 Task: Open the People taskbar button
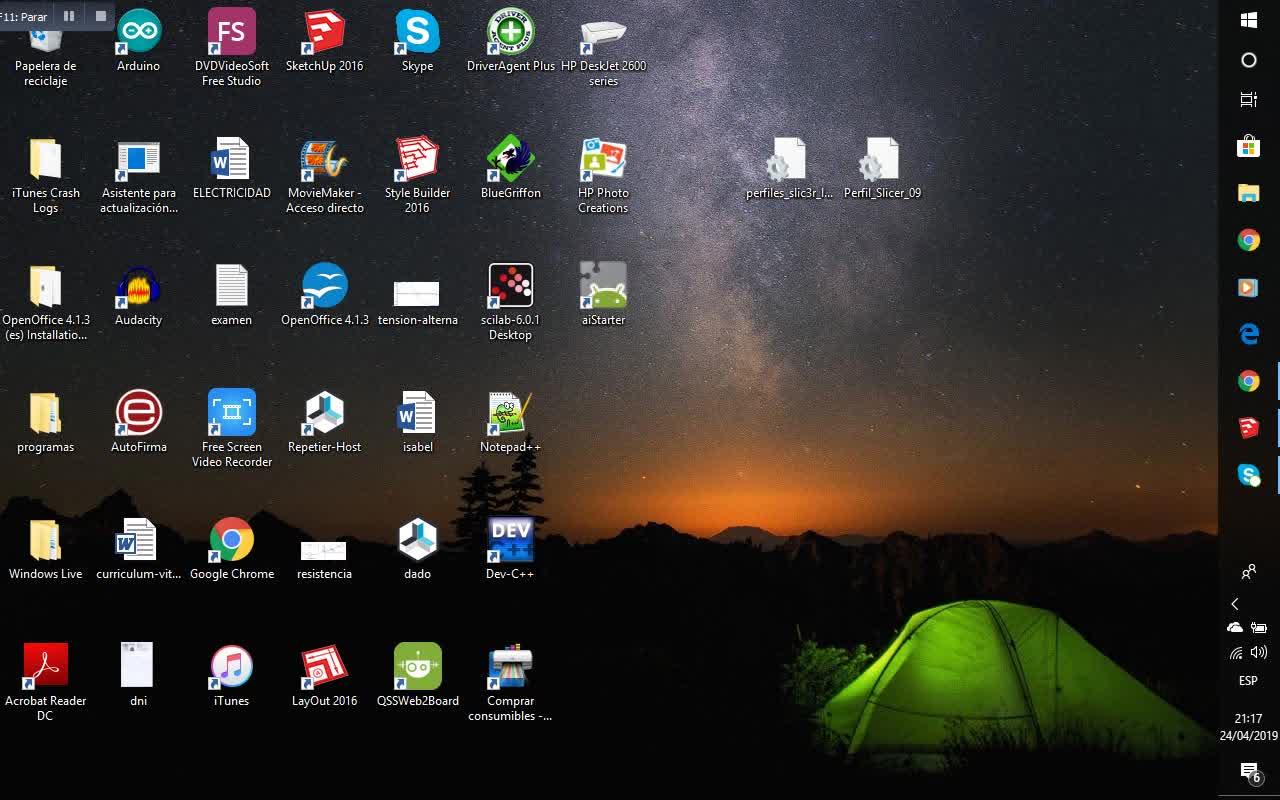pyautogui.click(x=1249, y=573)
